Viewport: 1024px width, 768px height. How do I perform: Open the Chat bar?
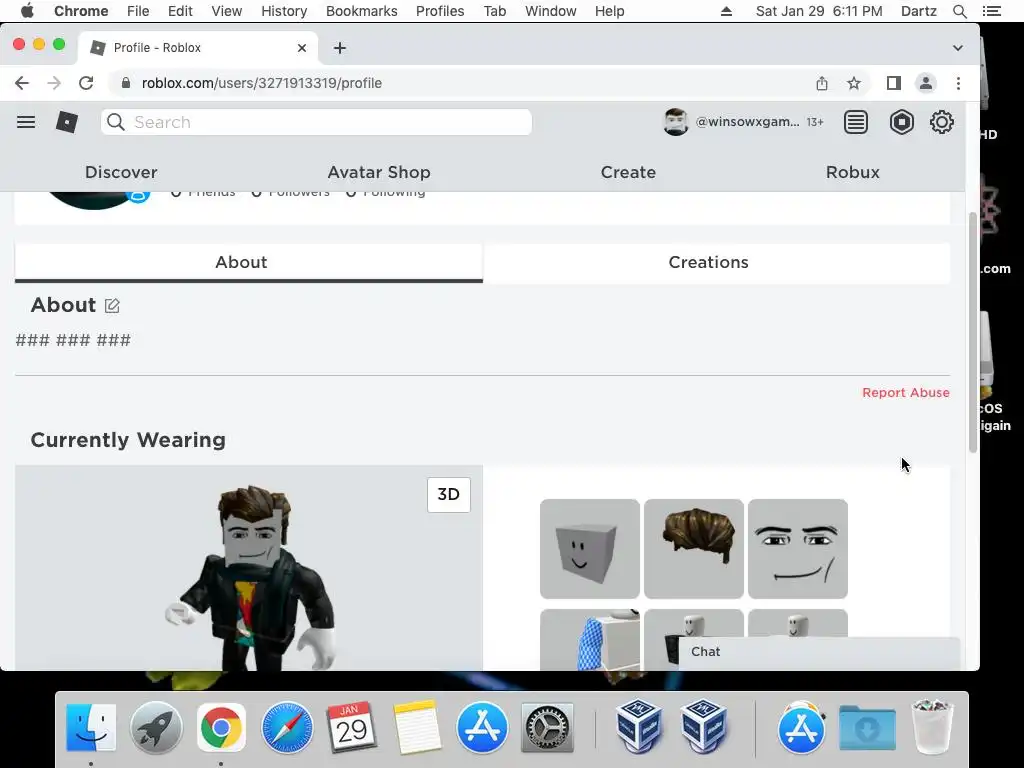[x=819, y=652]
